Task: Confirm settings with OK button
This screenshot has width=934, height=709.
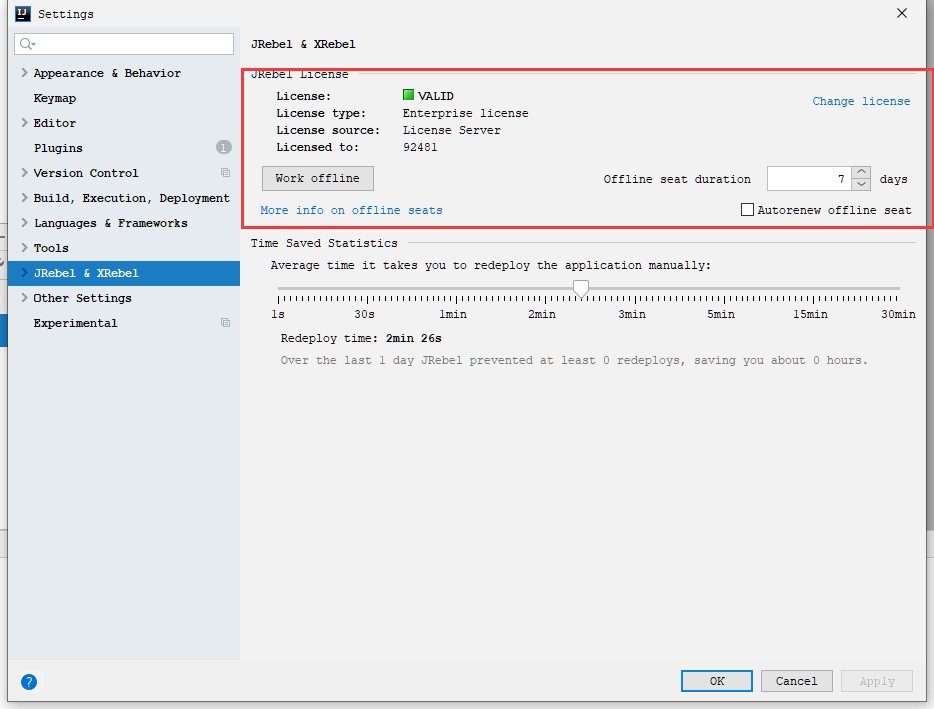Action: coord(717,681)
